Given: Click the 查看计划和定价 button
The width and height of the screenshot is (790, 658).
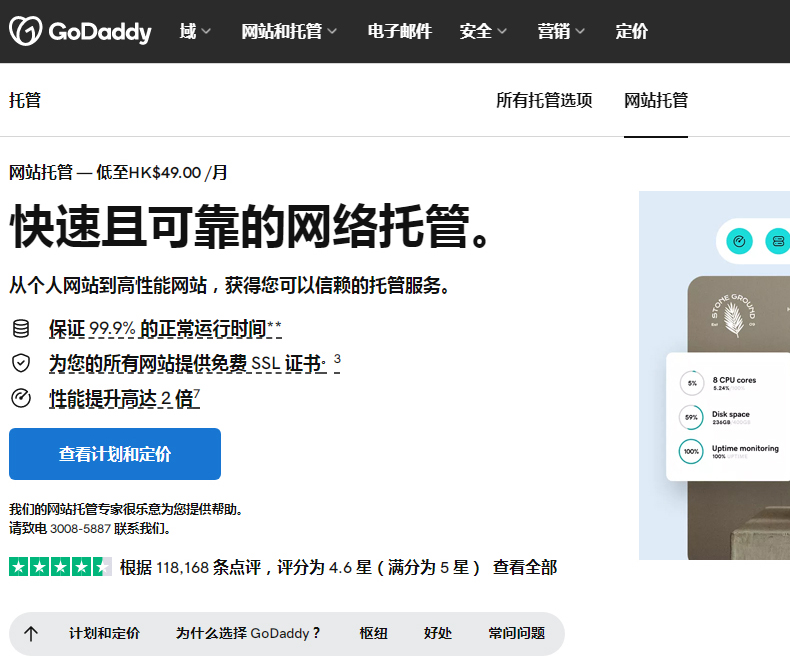Looking at the screenshot, I should pyautogui.click(x=115, y=454).
